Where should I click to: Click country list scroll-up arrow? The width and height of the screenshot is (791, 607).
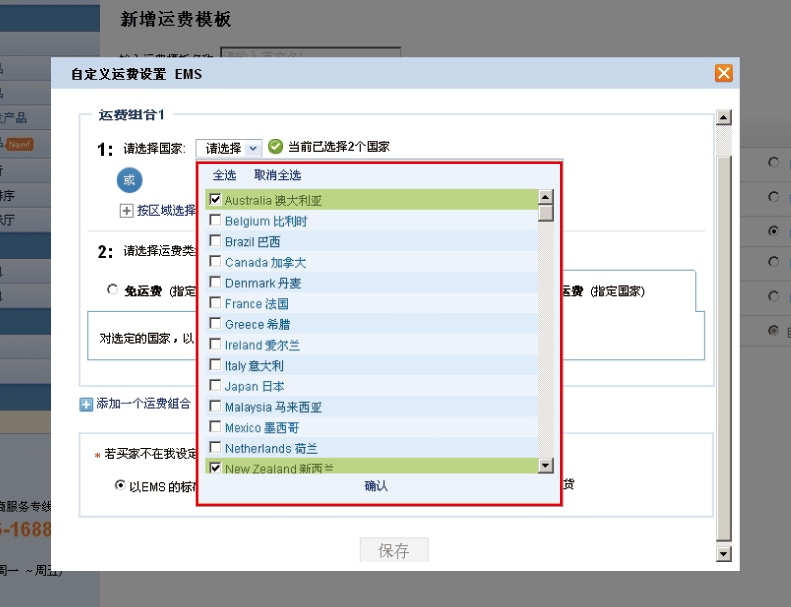coord(546,197)
